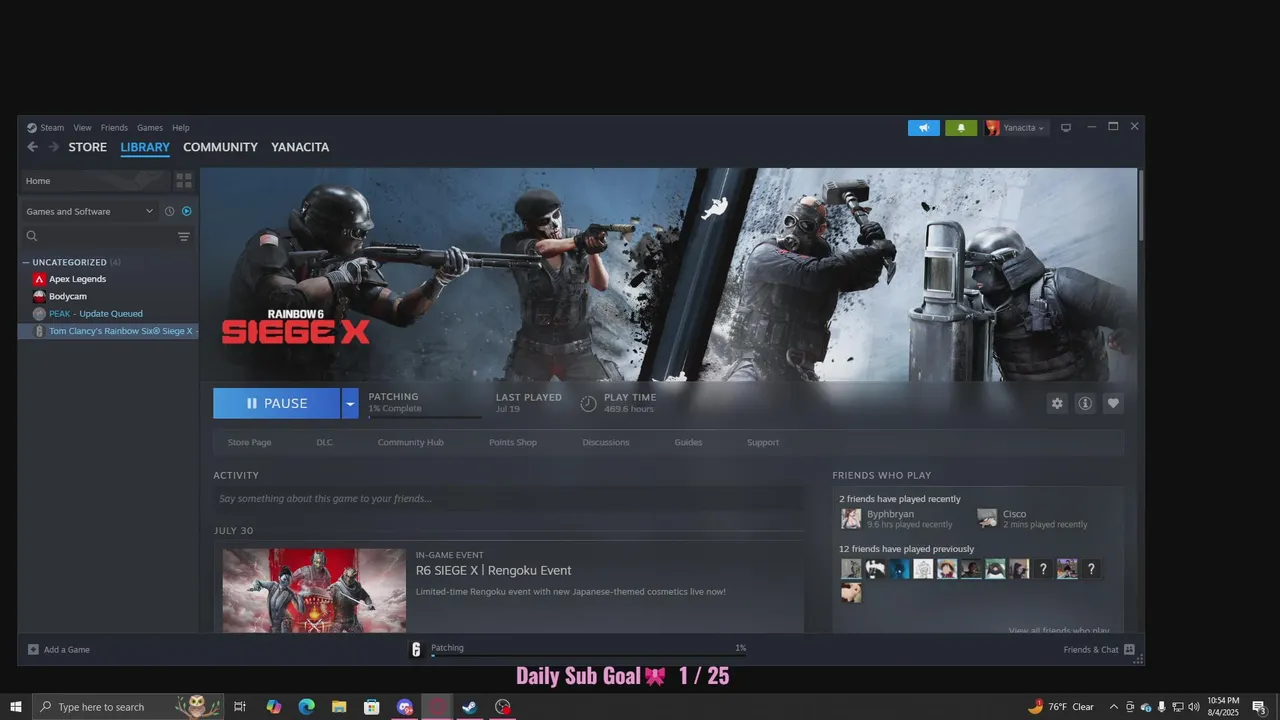Go forward with the right arrow

pyautogui.click(x=54, y=147)
